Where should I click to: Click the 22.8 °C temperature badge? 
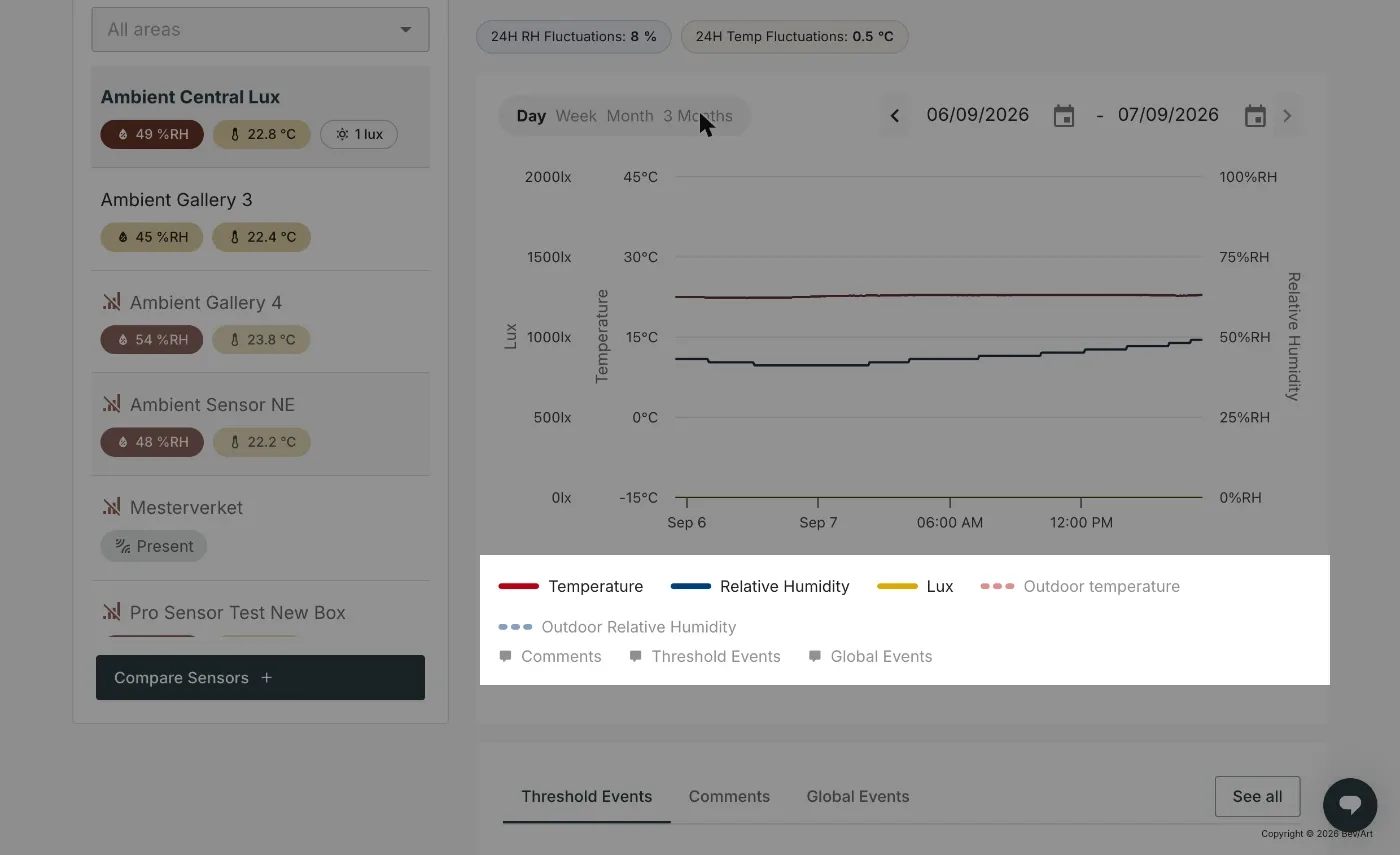pyautogui.click(x=262, y=134)
